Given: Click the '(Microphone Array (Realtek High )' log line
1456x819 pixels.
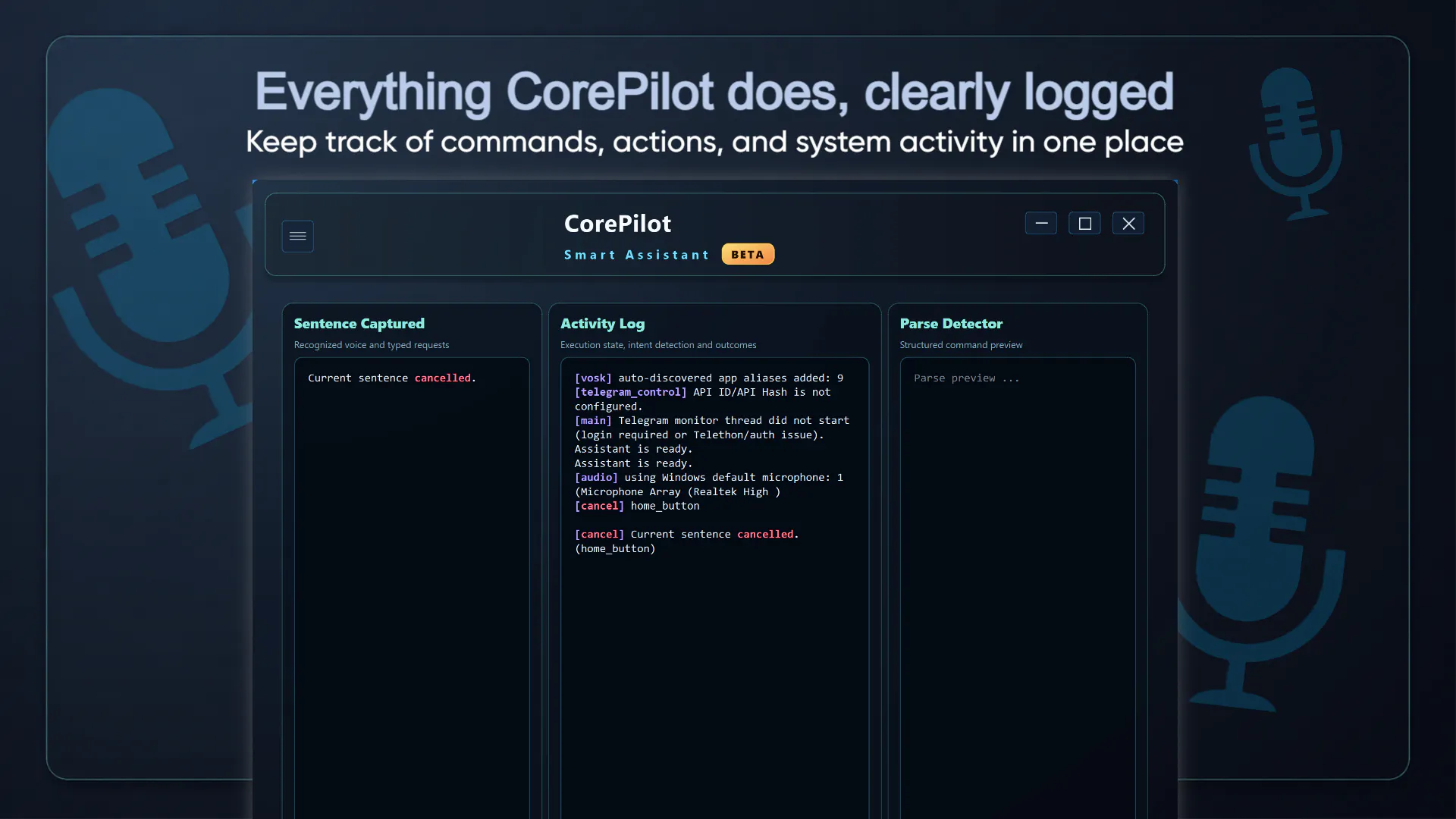Looking at the screenshot, I should tap(677, 491).
